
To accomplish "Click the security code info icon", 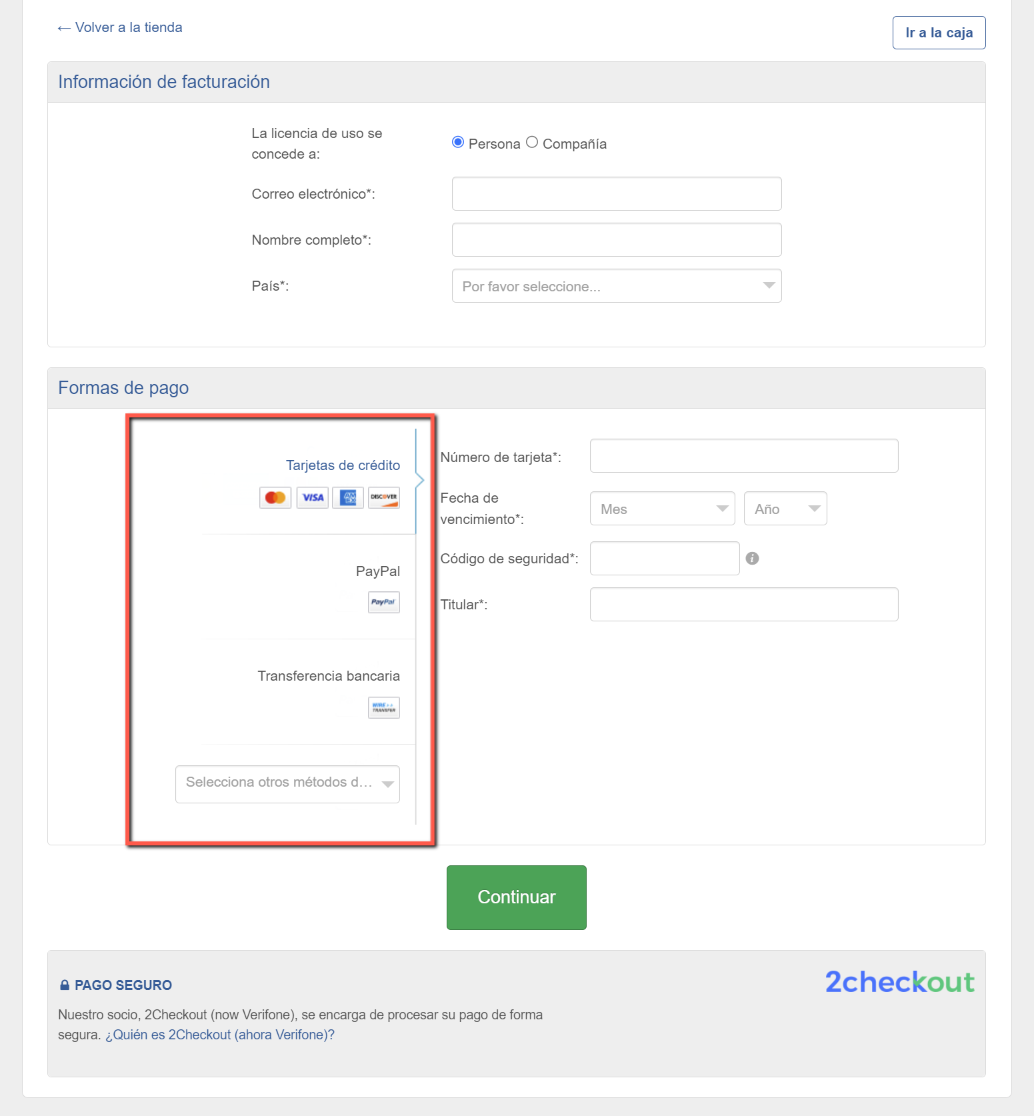I will tap(752, 558).
